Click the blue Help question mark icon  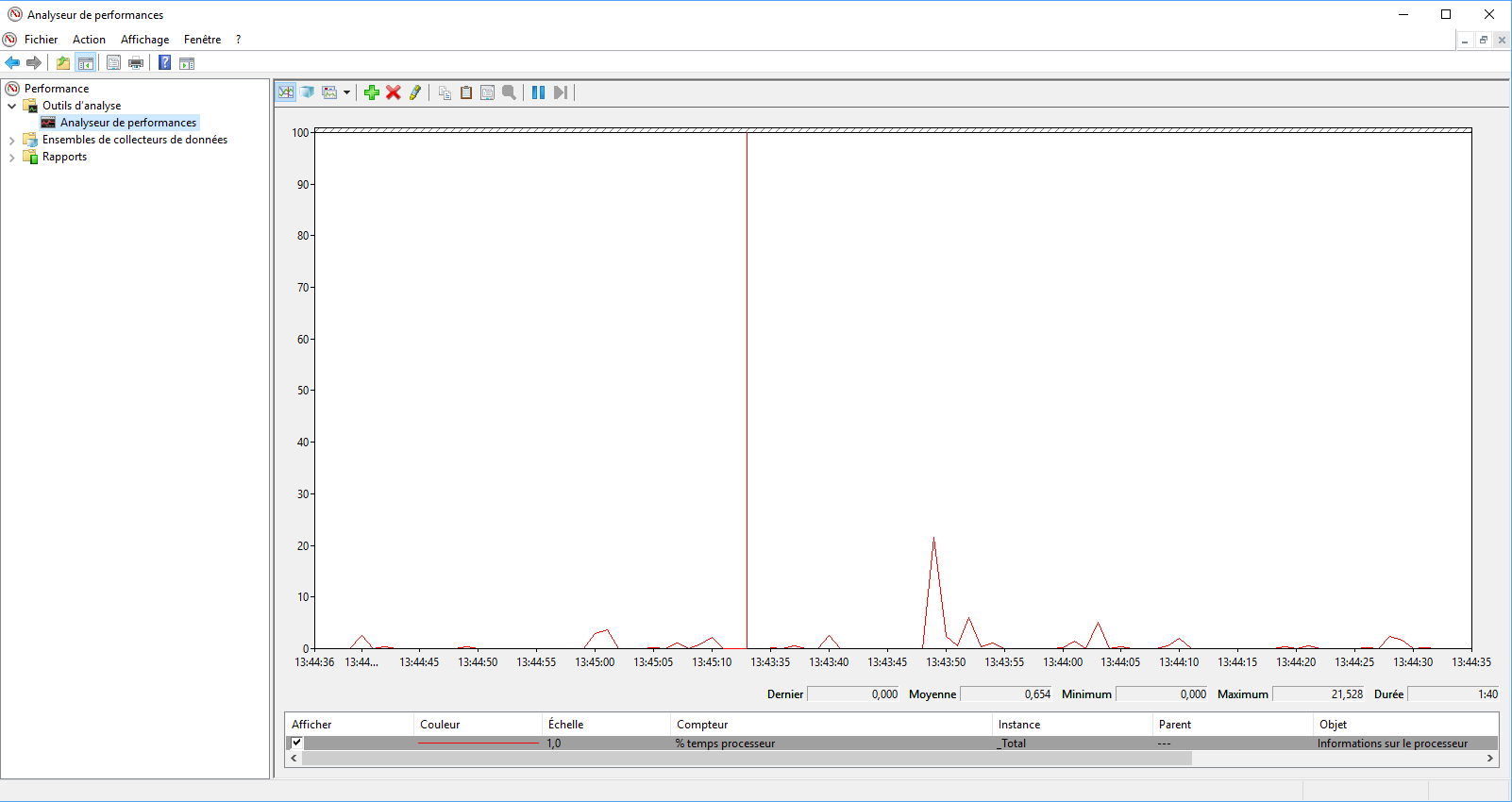point(164,63)
